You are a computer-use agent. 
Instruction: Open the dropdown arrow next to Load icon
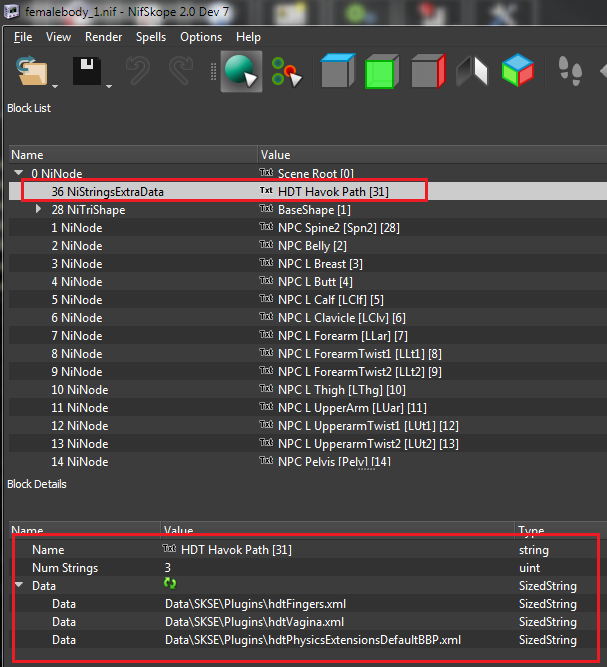pos(55,86)
